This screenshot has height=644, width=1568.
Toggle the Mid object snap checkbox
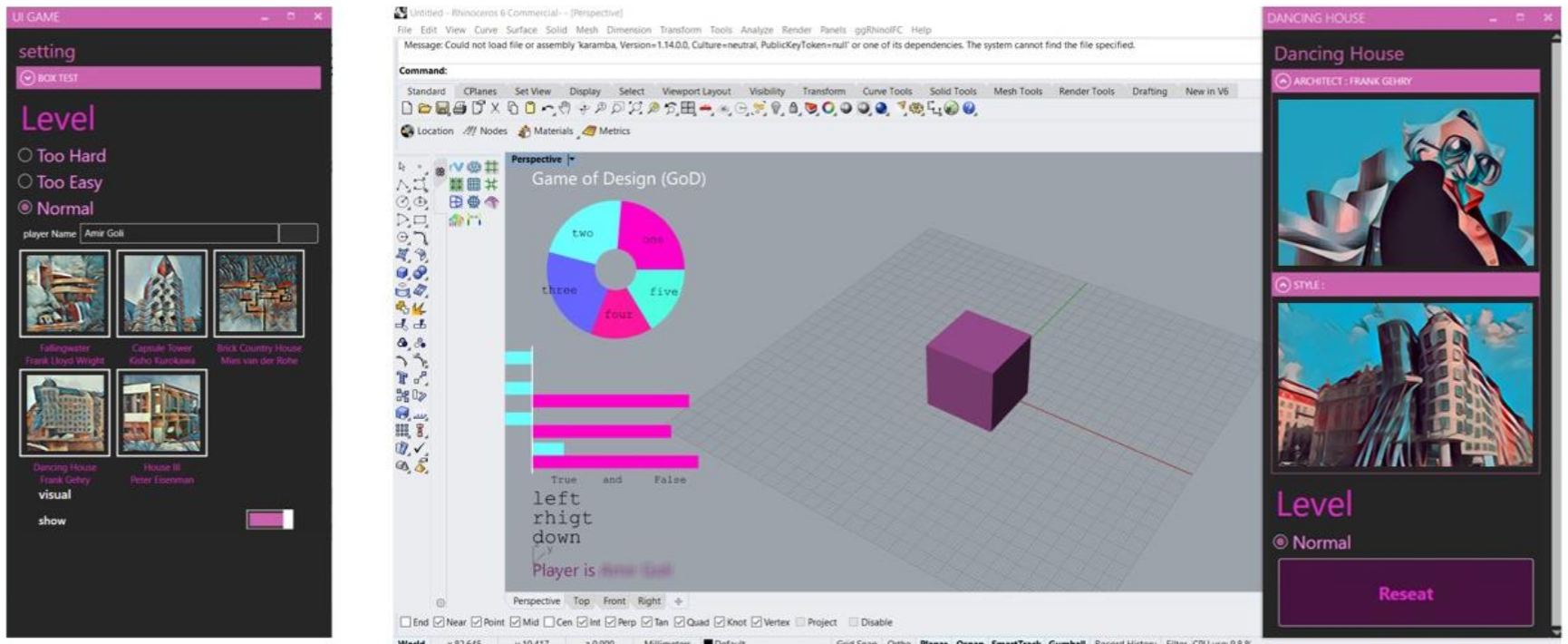tap(515, 622)
